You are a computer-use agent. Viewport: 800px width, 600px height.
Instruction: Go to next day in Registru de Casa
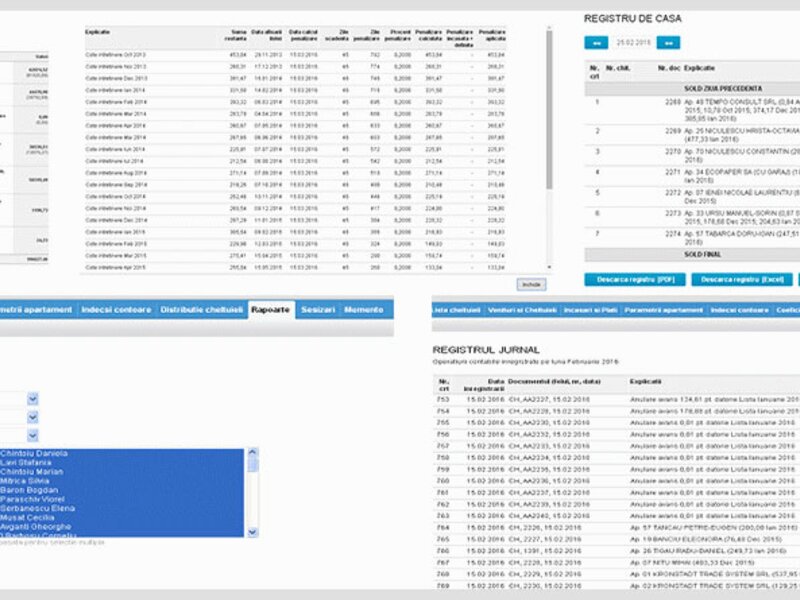(668, 43)
